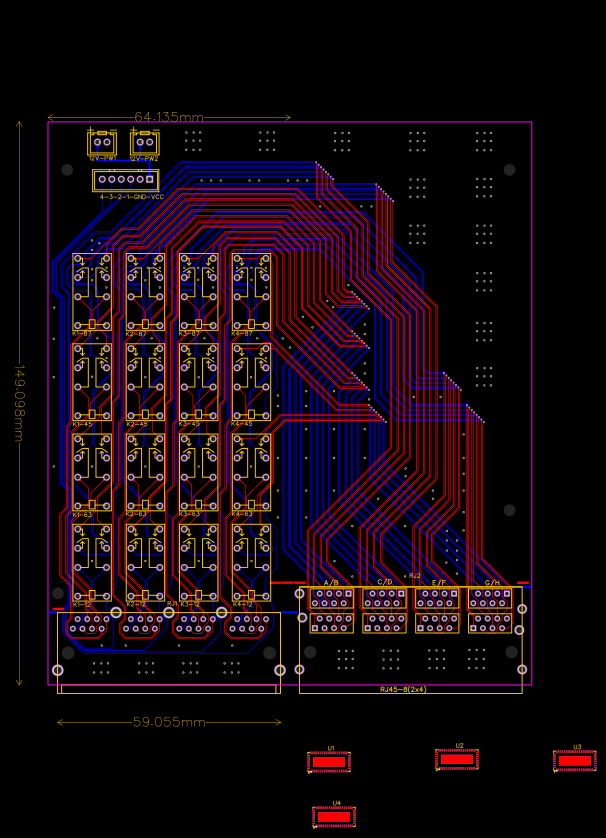Screen dimensions: 606x838
Task: Select relay K3-12 footprint
Action: pyautogui.click(x=198, y=563)
